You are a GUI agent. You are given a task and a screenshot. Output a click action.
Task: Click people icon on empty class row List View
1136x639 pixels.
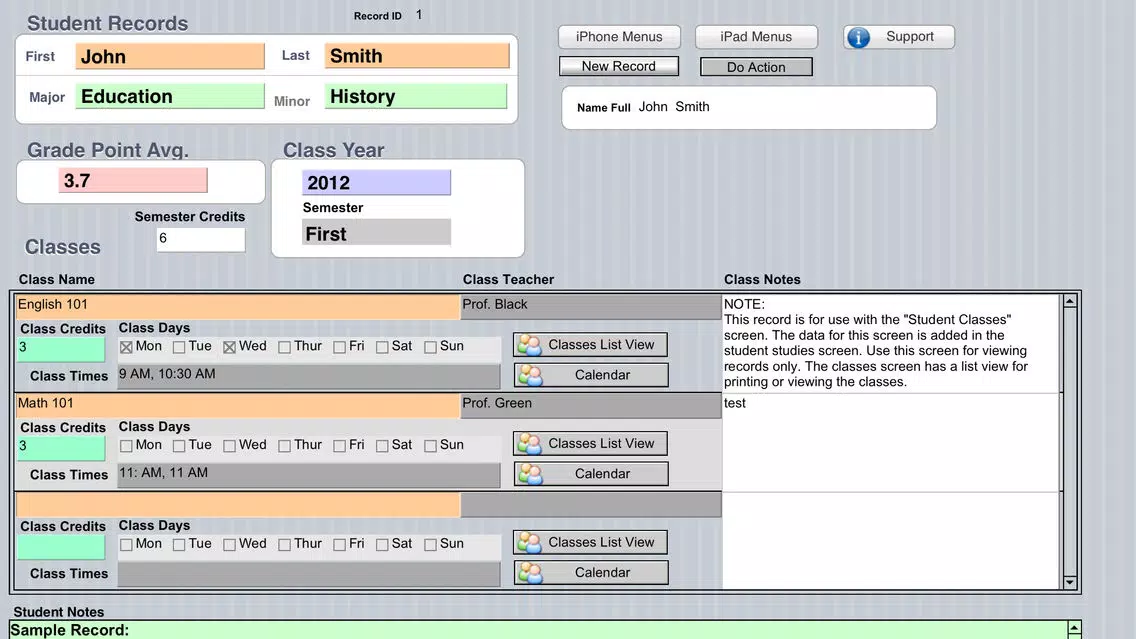[530, 542]
